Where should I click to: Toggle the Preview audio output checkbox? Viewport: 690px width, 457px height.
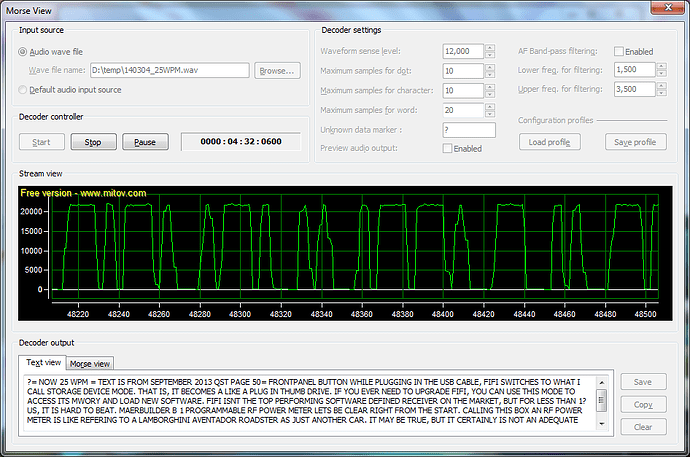tap(447, 149)
